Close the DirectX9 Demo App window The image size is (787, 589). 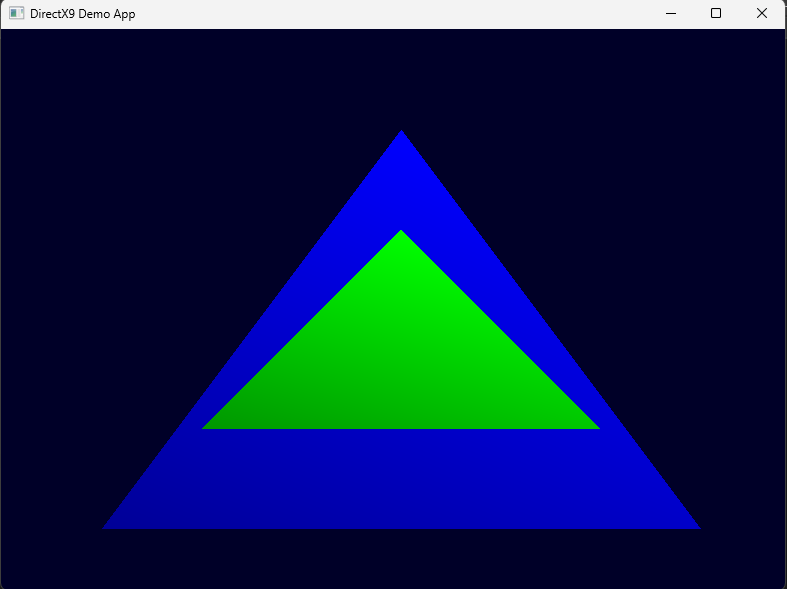point(762,14)
